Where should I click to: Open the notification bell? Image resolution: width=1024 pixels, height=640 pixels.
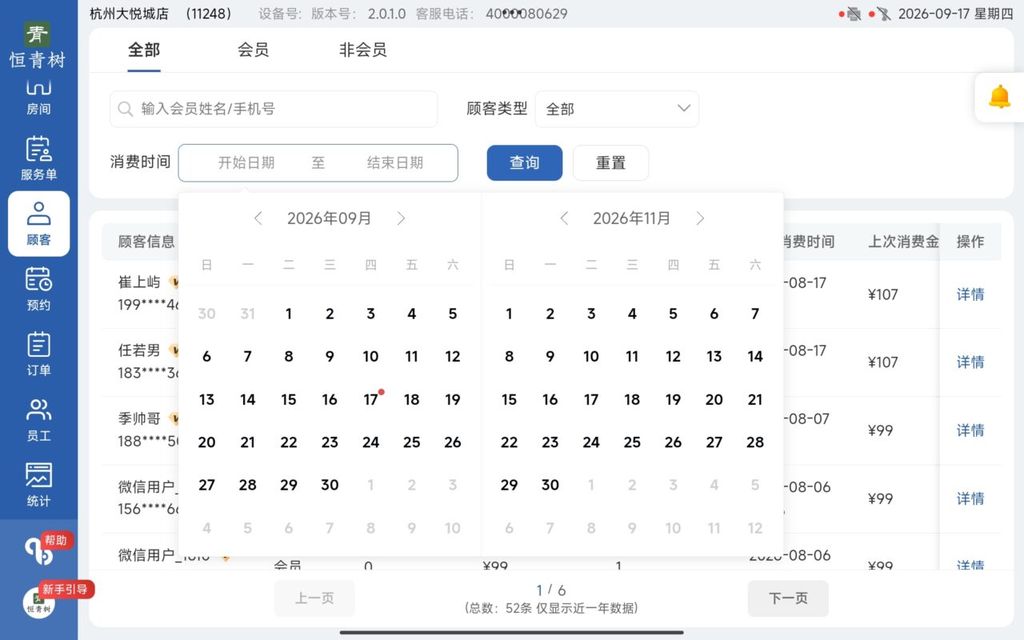(999, 97)
